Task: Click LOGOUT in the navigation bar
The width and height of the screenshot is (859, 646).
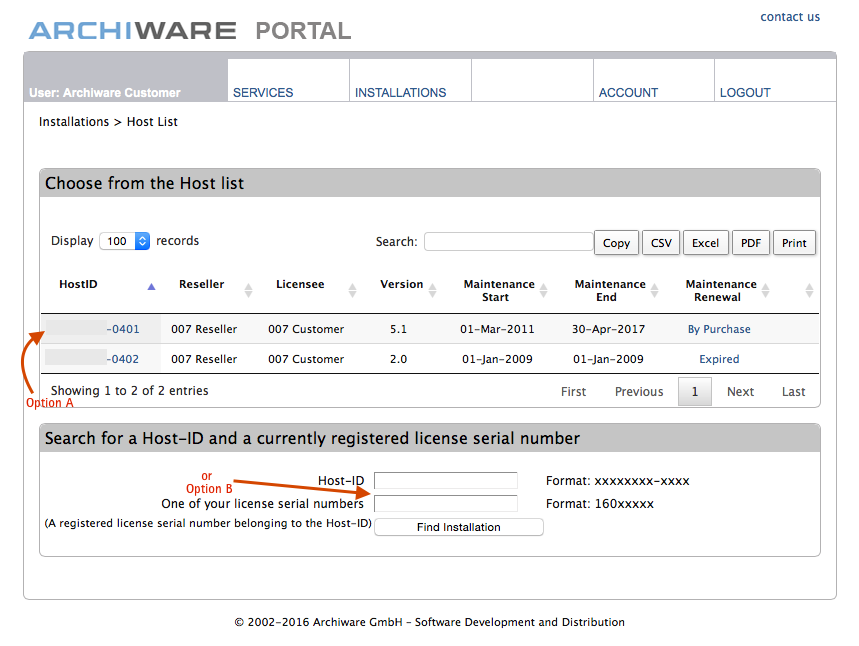Action: click(745, 92)
